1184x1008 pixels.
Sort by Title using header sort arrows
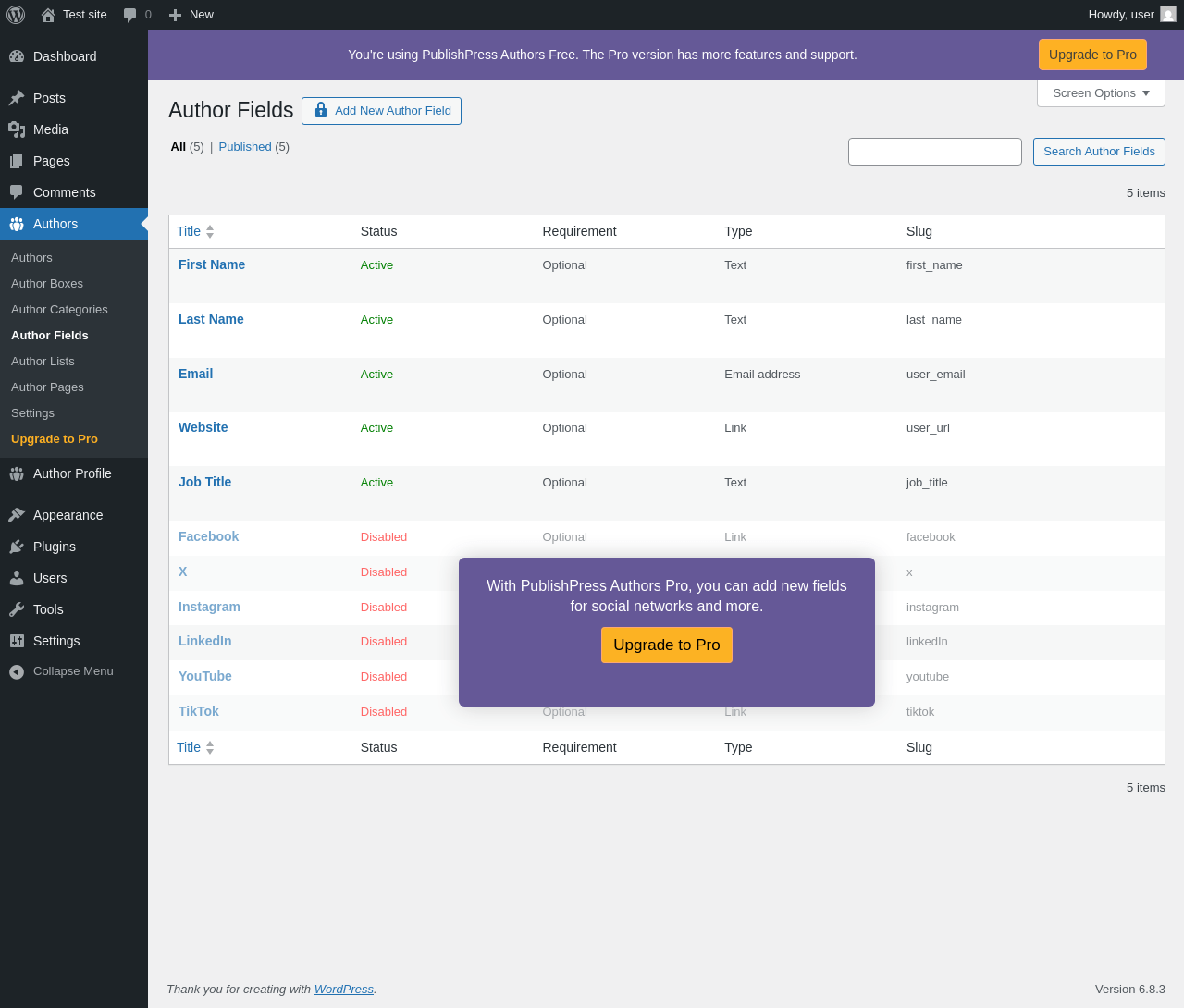(x=210, y=231)
